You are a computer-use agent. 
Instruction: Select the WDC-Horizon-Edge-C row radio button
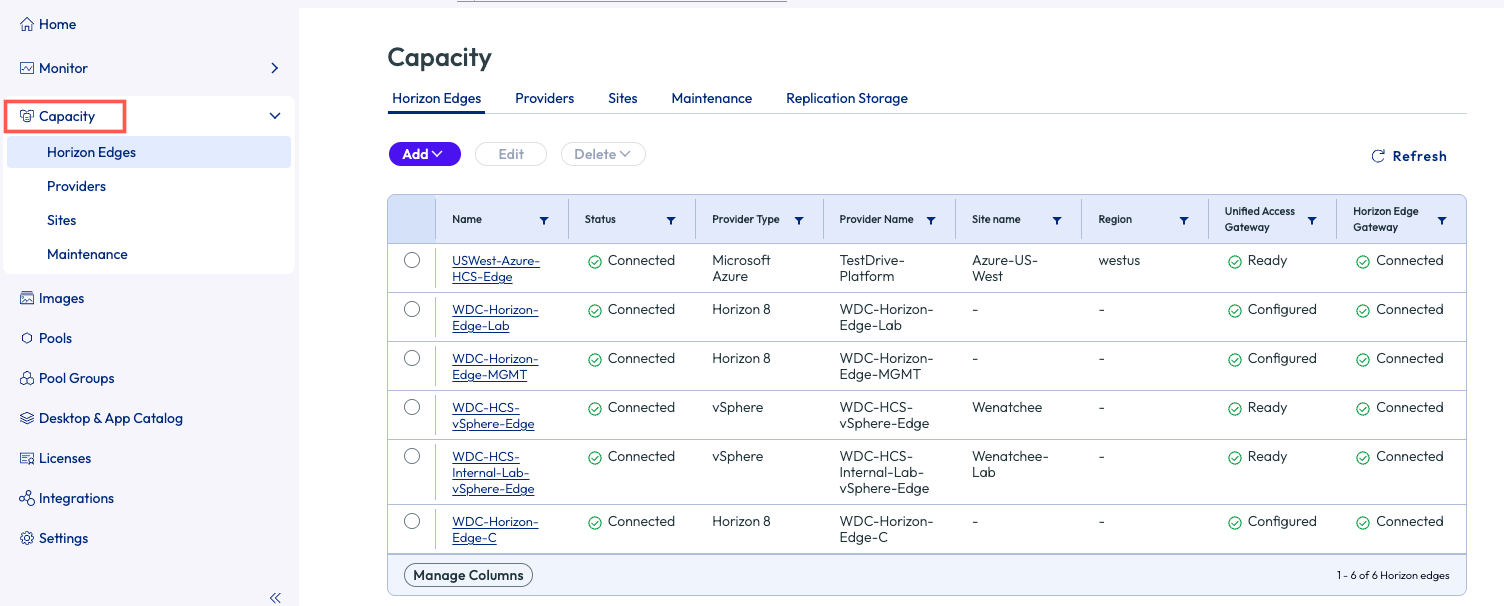coord(412,521)
